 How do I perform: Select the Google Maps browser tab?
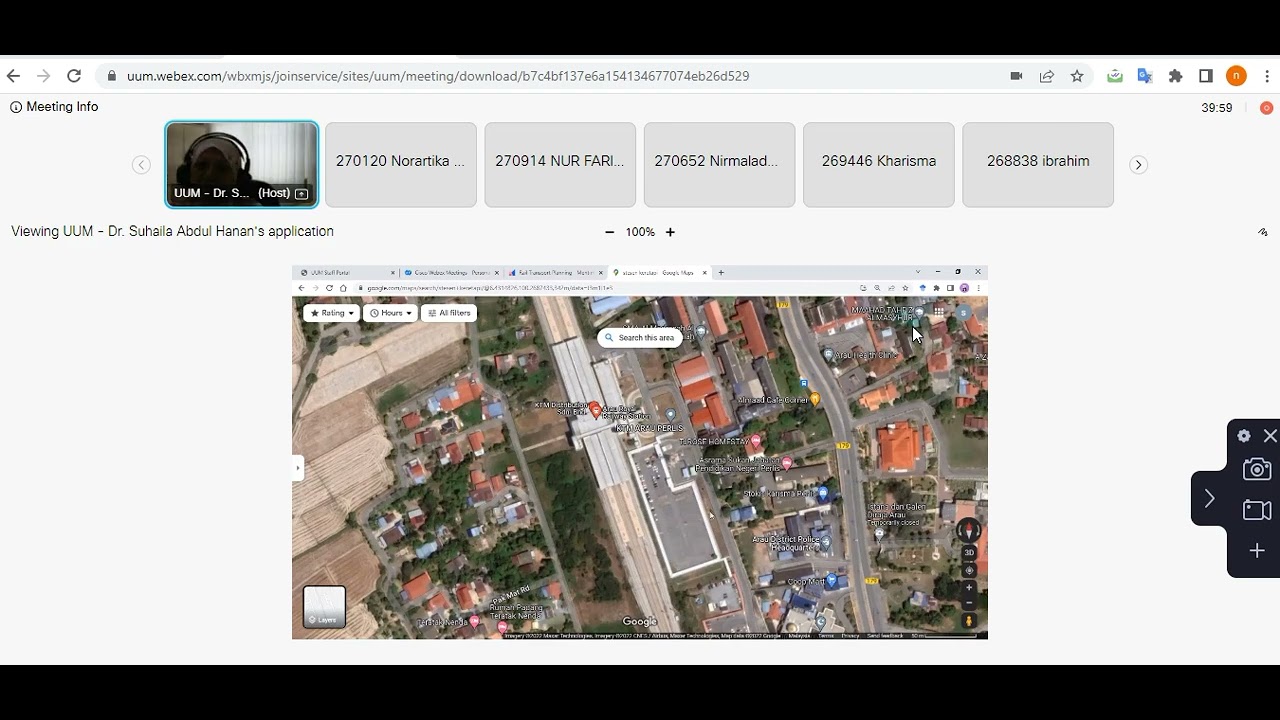pyautogui.click(x=658, y=272)
